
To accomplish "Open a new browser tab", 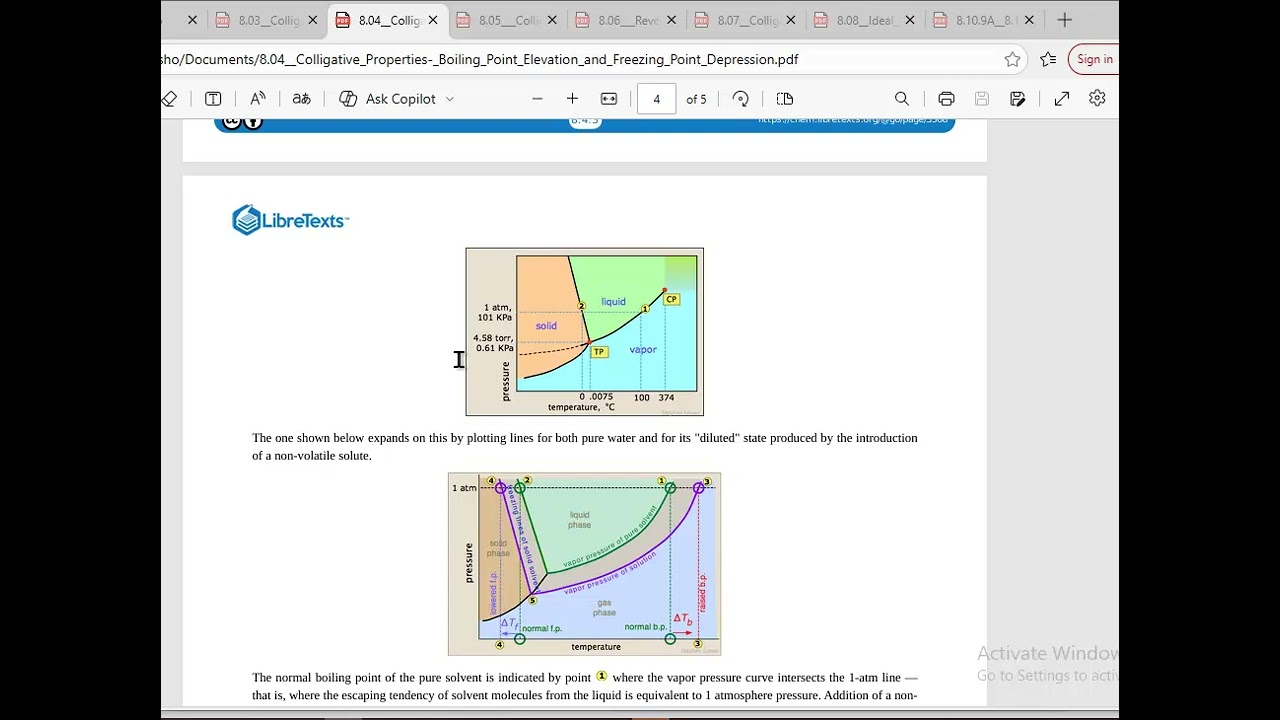I will click(1065, 20).
